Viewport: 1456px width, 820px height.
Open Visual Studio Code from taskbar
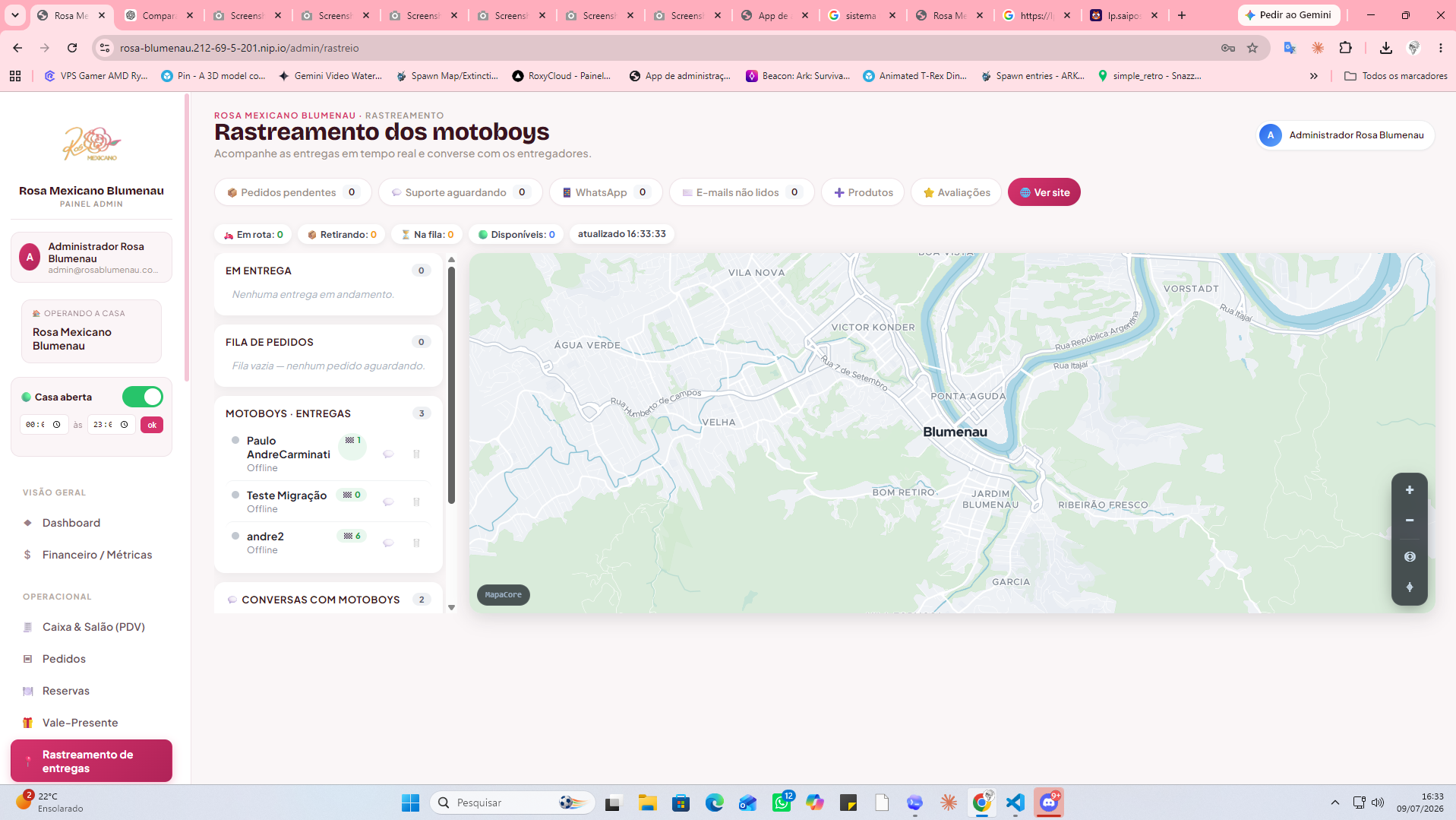point(1015,803)
